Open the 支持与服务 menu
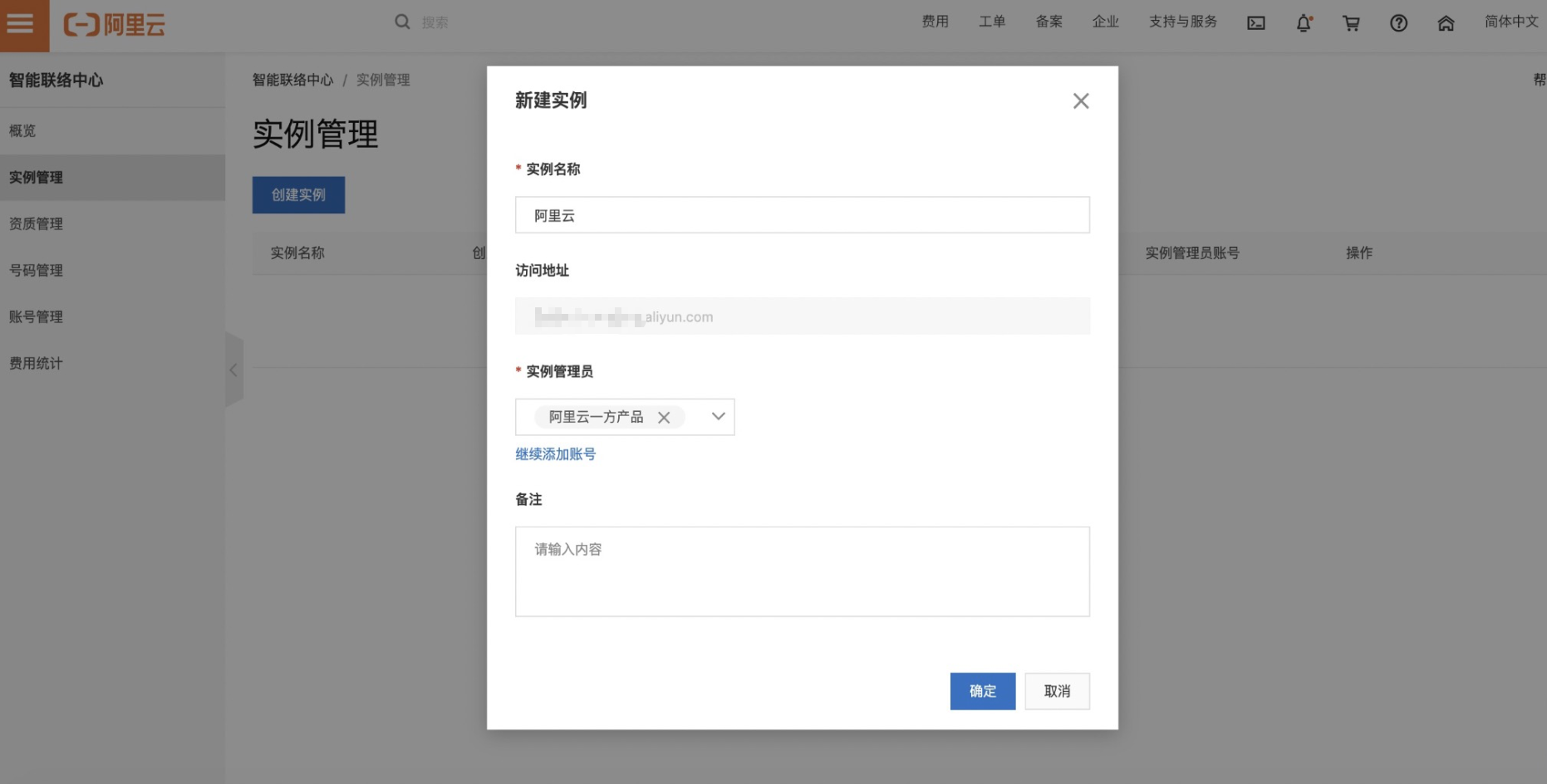This screenshot has width=1547, height=784. click(x=1183, y=22)
